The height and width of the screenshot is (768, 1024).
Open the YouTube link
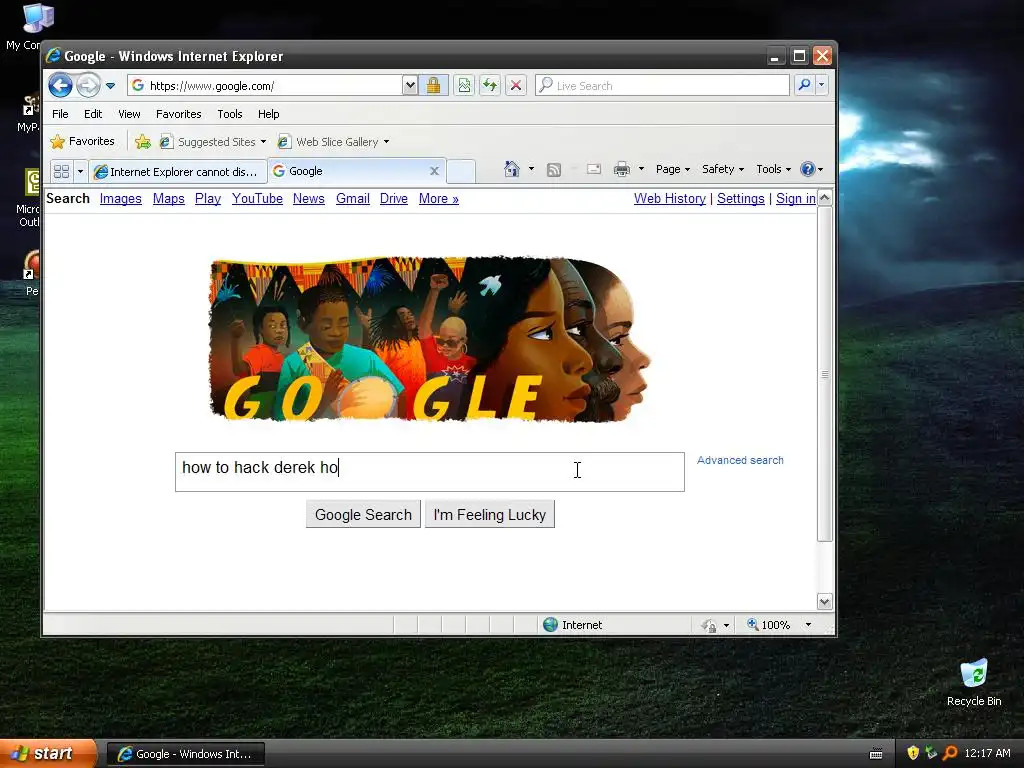[x=257, y=199]
